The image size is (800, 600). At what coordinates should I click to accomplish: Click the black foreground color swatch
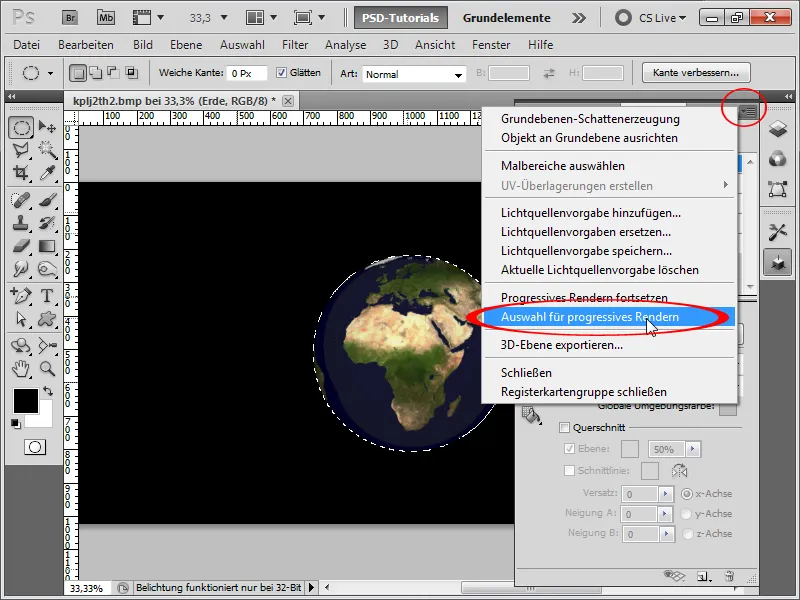[x=26, y=400]
